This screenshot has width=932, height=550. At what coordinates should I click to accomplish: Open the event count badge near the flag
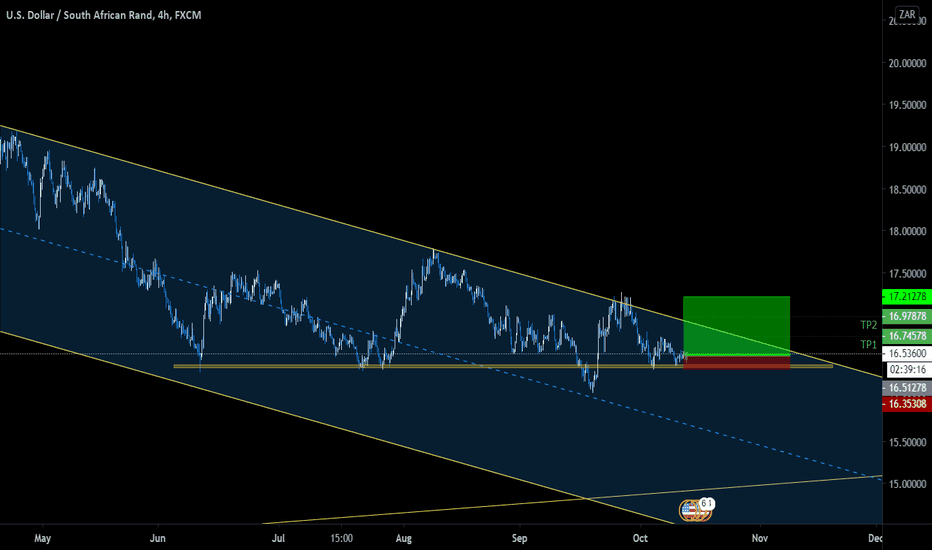click(706, 504)
